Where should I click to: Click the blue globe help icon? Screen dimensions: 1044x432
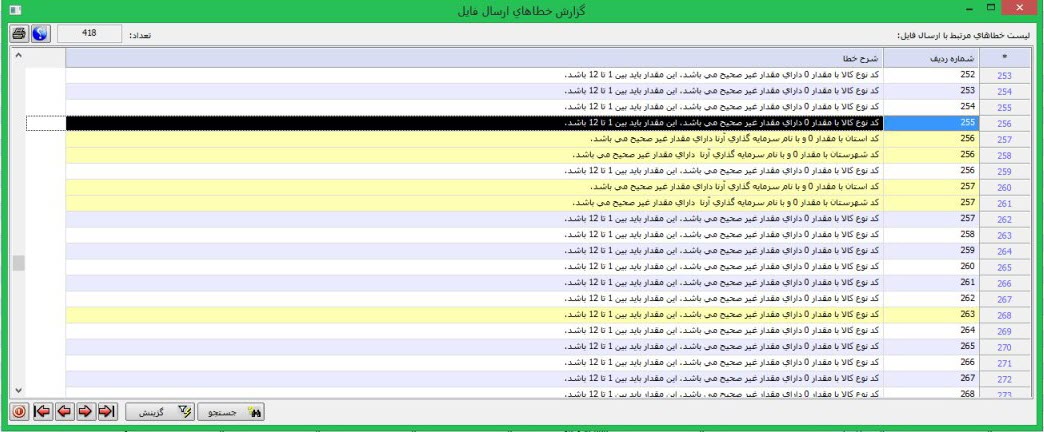[x=40, y=34]
